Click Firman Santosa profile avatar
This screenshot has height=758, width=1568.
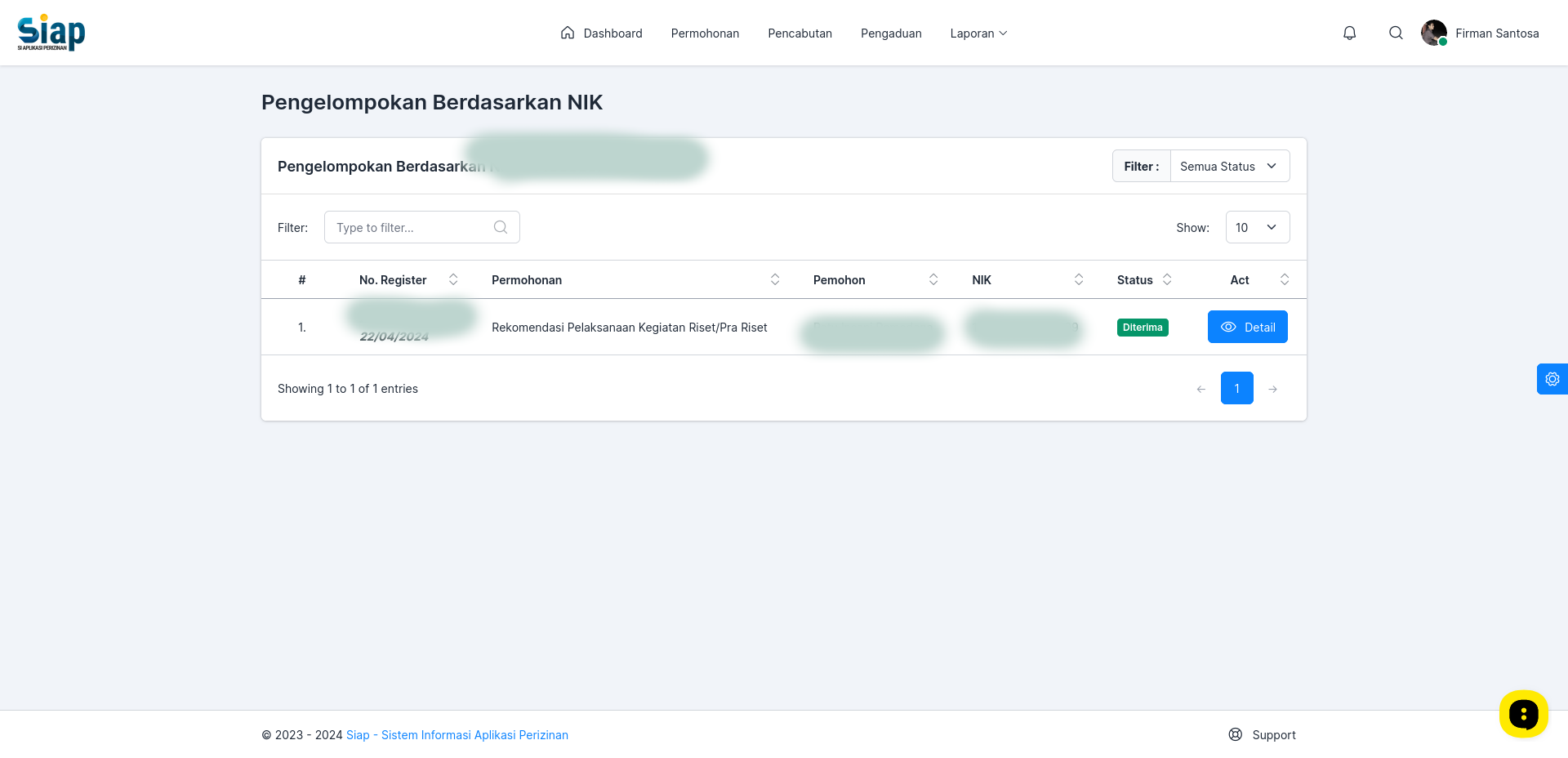(x=1433, y=33)
